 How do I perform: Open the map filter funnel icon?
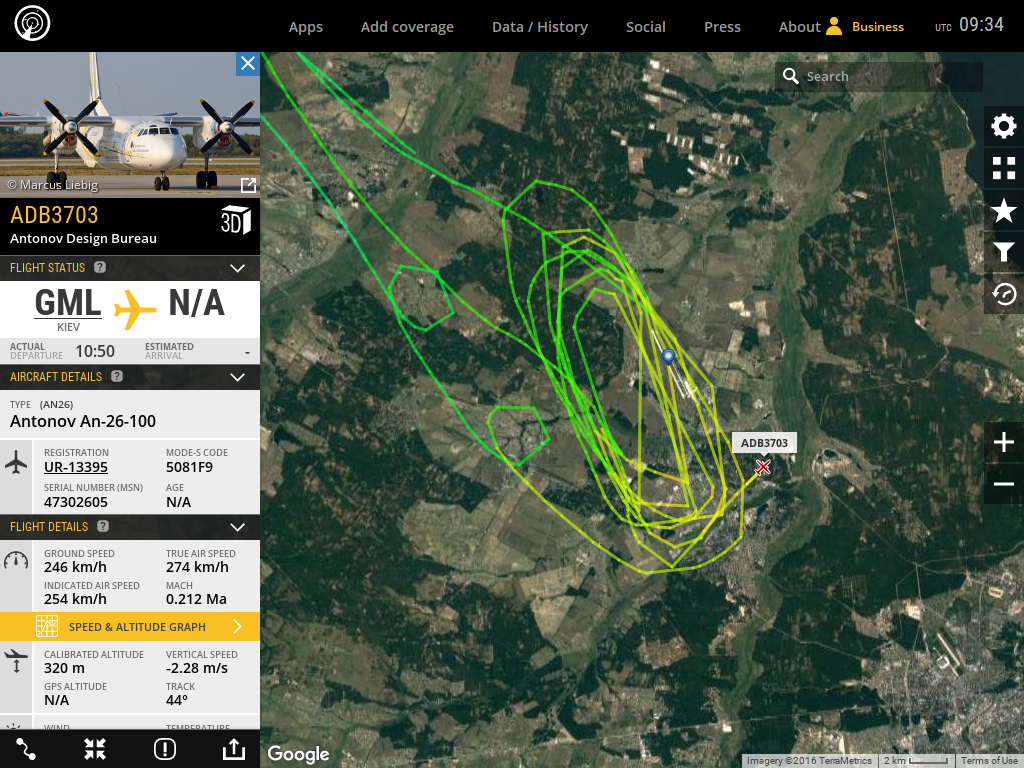click(x=1004, y=252)
